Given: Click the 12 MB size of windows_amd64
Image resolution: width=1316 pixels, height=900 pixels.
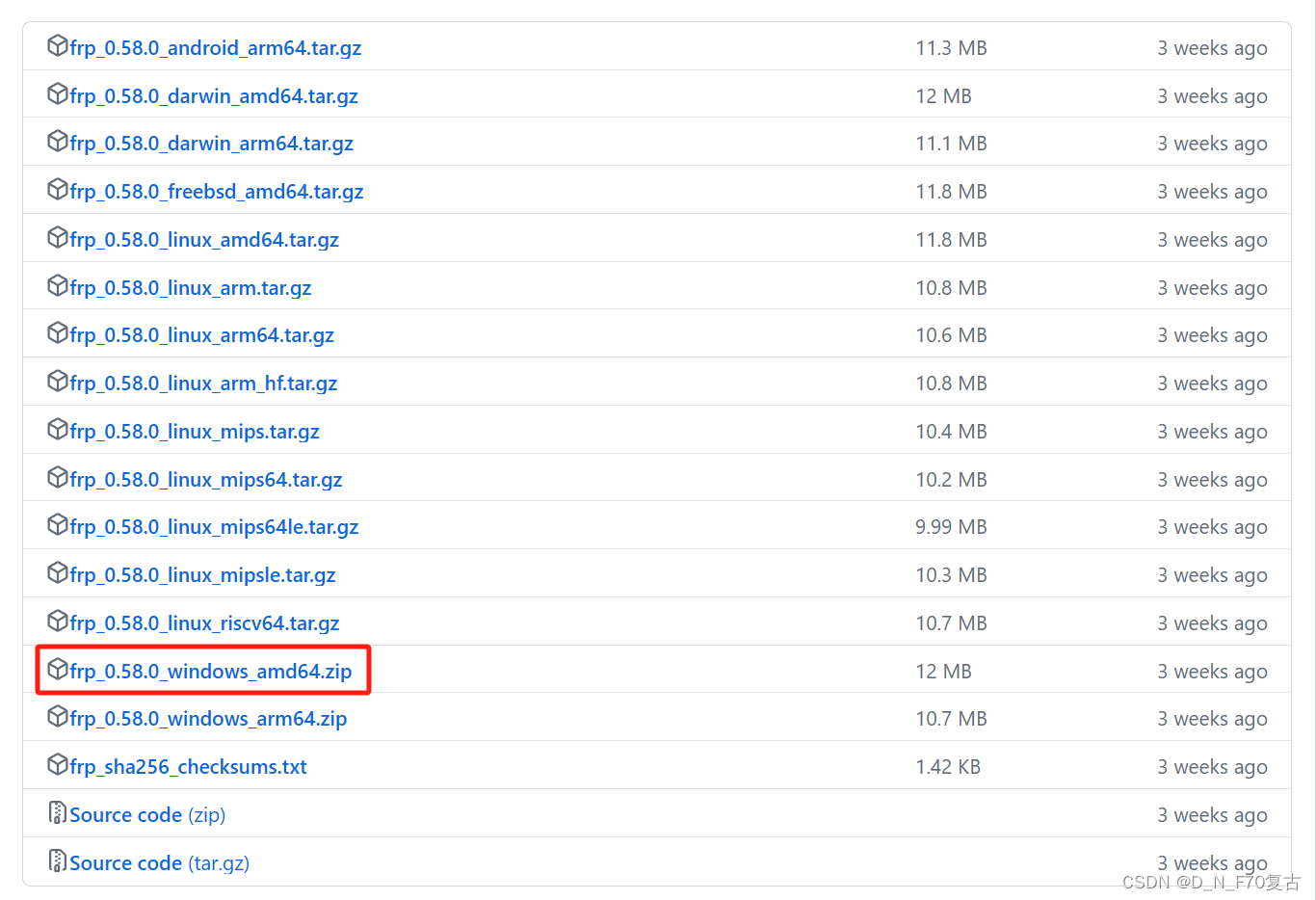Looking at the screenshot, I should pyautogui.click(x=944, y=672).
